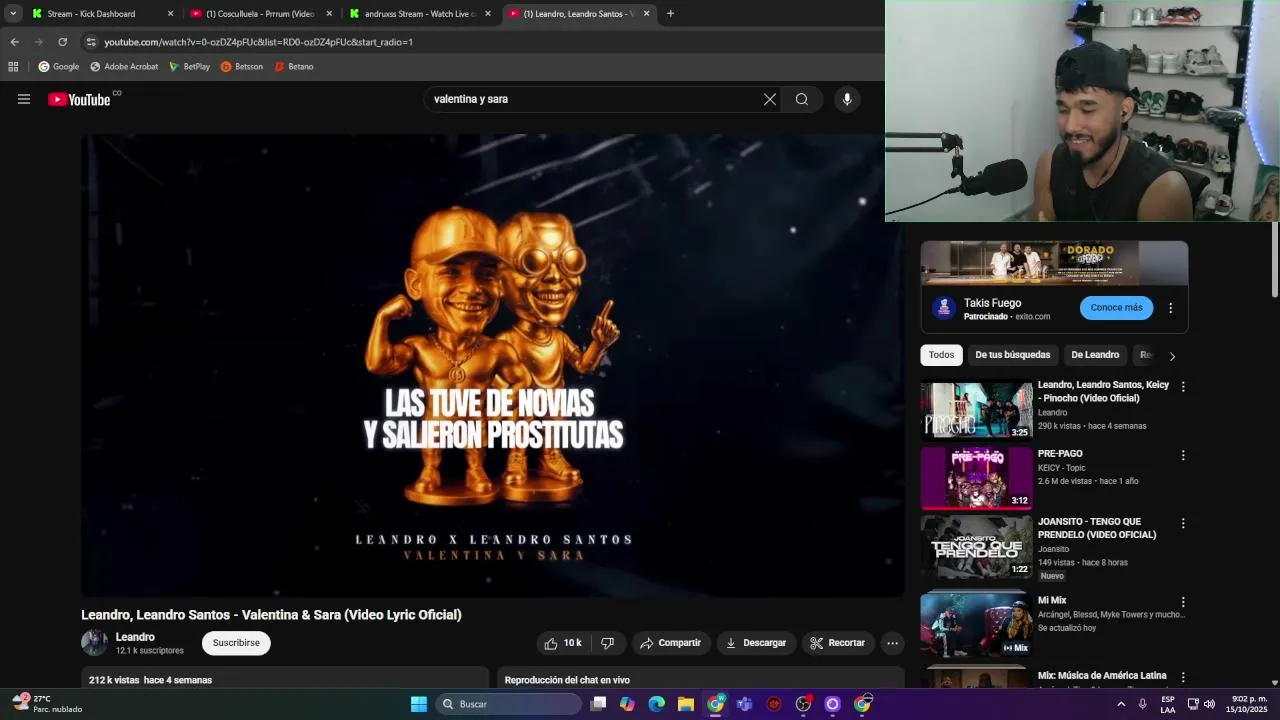Select the De tus búsquedas chip
The width and height of the screenshot is (1280, 720).
click(1013, 355)
